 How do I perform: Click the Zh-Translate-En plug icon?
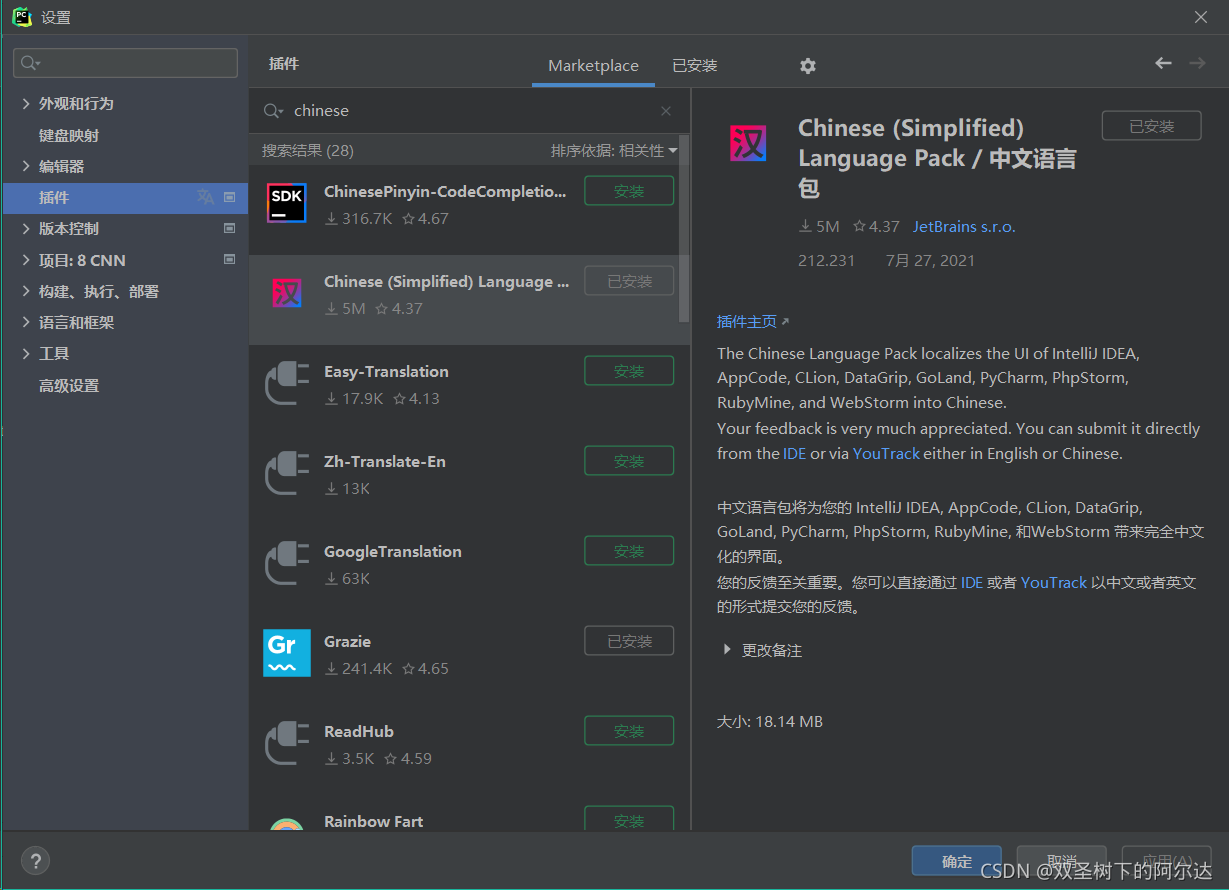tap(286, 473)
